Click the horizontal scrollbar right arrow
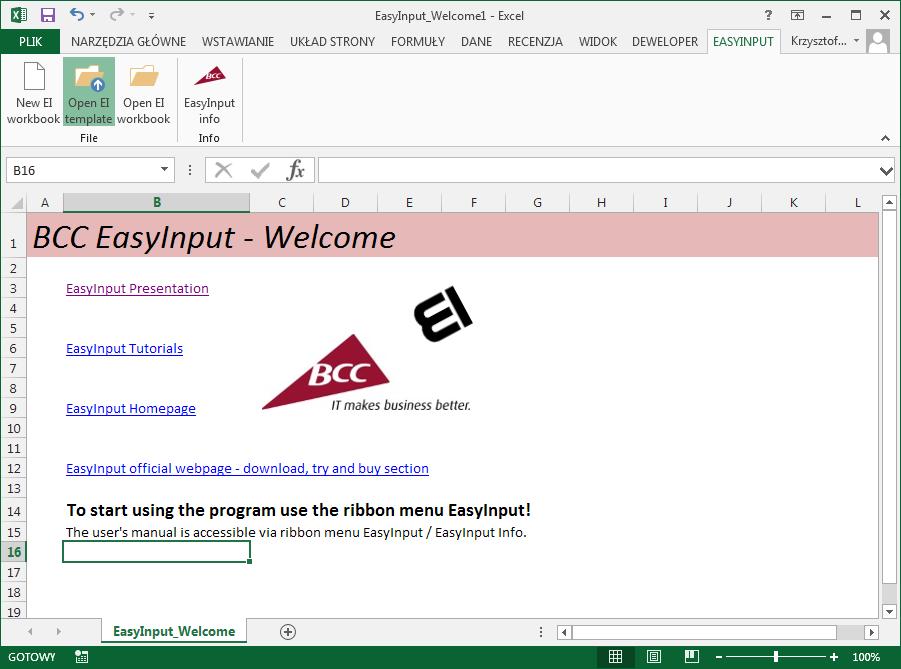 [x=872, y=632]
